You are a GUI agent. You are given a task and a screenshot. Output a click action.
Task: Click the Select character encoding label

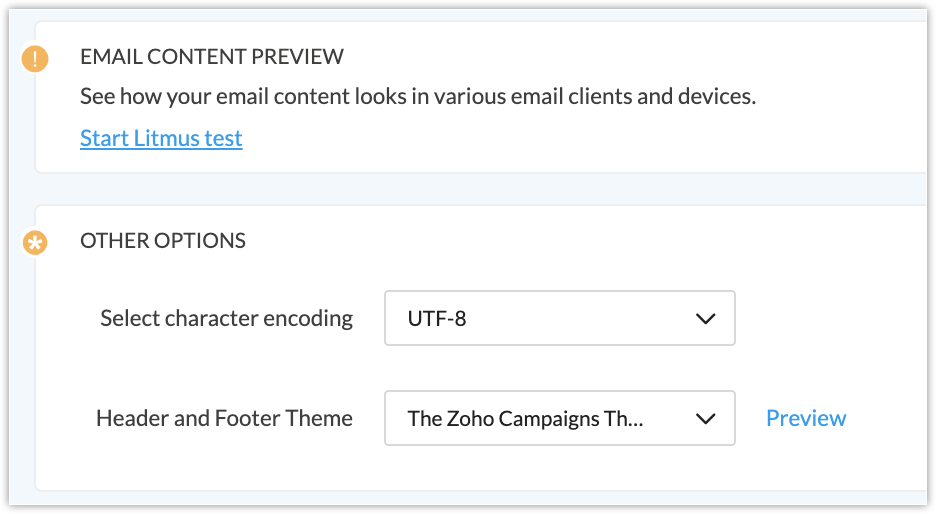pyautogui.click(x=226, y=318)
